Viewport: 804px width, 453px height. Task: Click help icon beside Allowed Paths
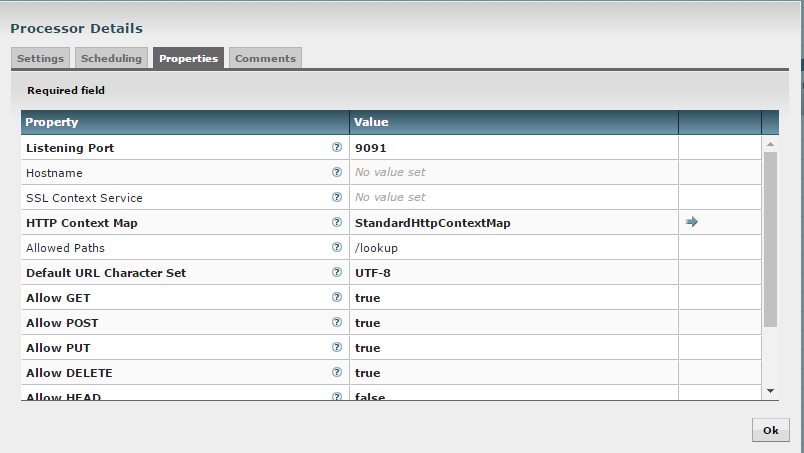[x=337, y=247]
